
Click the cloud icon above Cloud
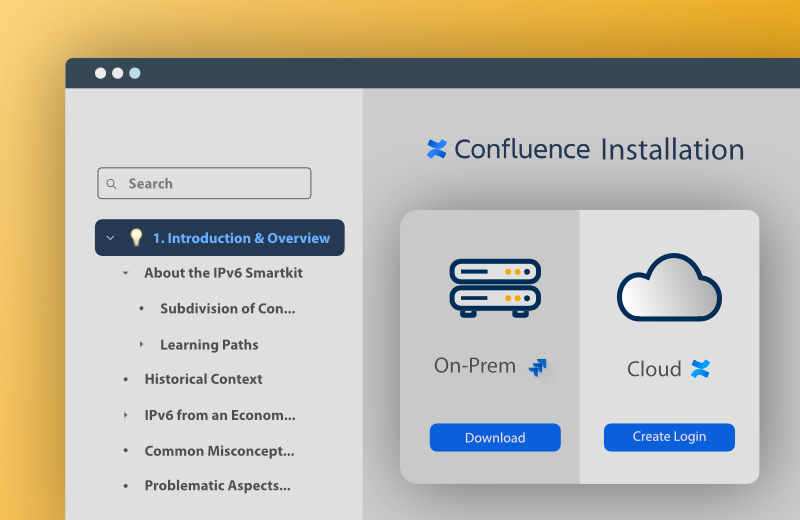pos(668,287)
